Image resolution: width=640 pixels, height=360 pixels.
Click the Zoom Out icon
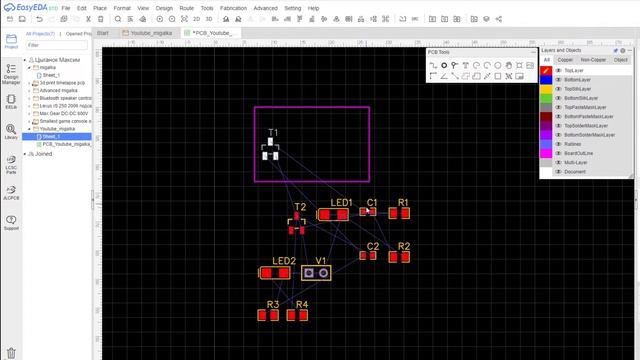coord(172,19)
